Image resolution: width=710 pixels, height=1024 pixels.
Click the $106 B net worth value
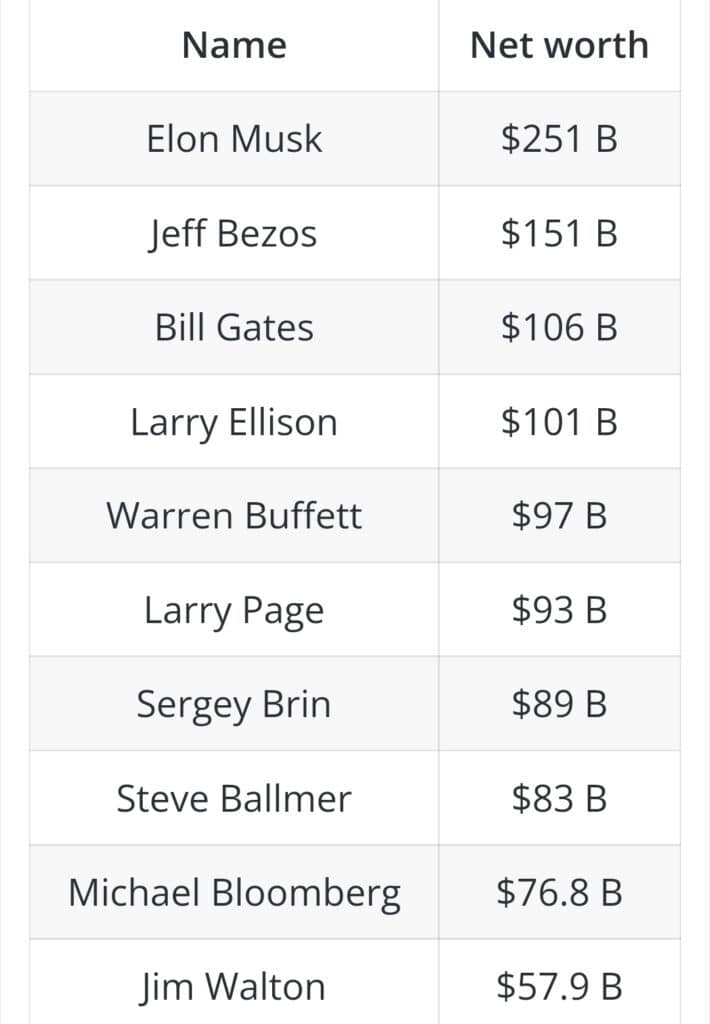coord(559,327)
